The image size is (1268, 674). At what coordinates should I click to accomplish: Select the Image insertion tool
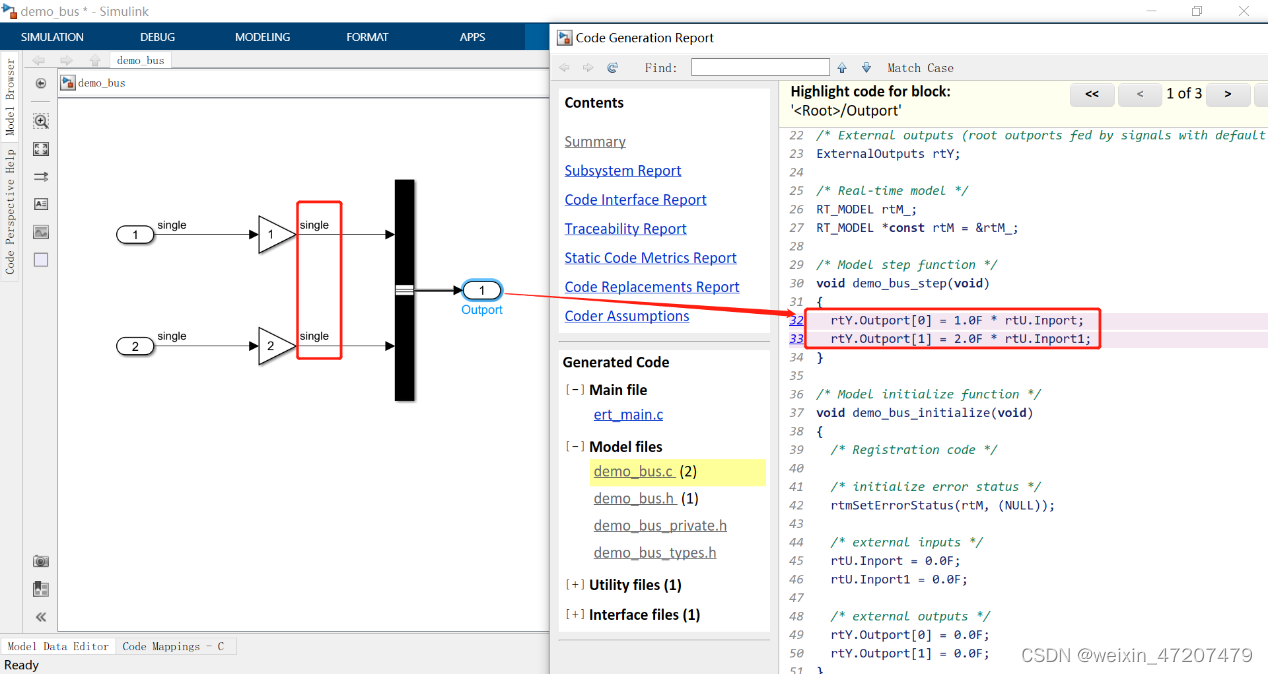coord(41,232)
